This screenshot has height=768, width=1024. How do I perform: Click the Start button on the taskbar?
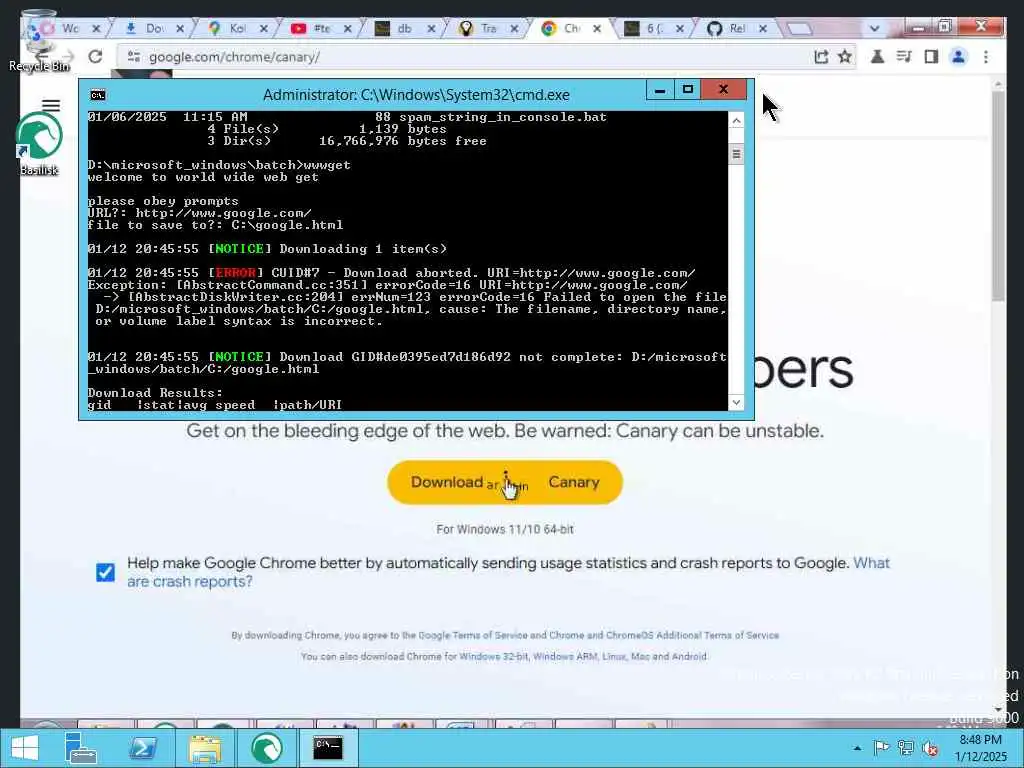[25, 748]
